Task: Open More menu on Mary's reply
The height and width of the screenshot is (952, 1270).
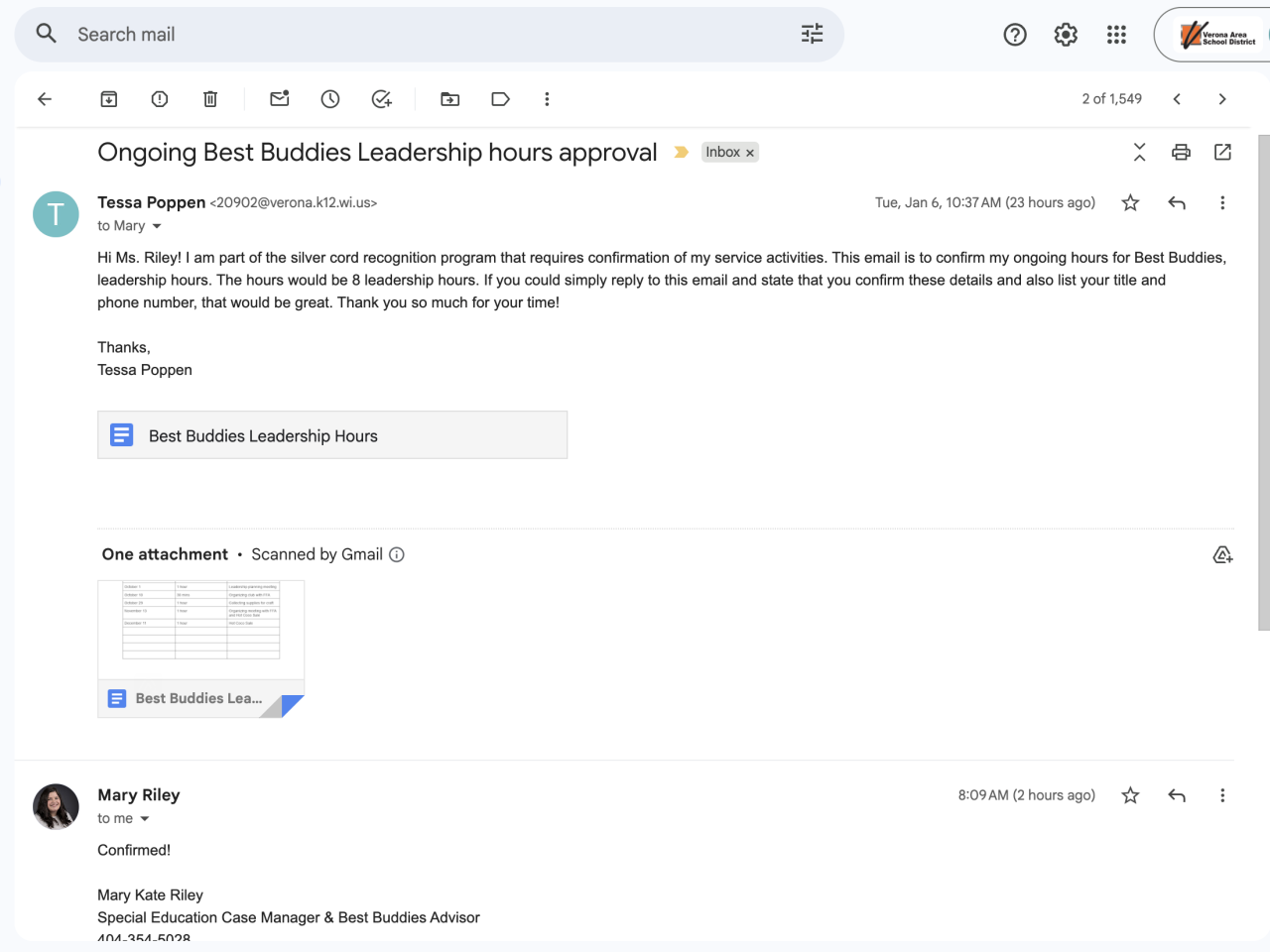Action: coord(1222,795)
